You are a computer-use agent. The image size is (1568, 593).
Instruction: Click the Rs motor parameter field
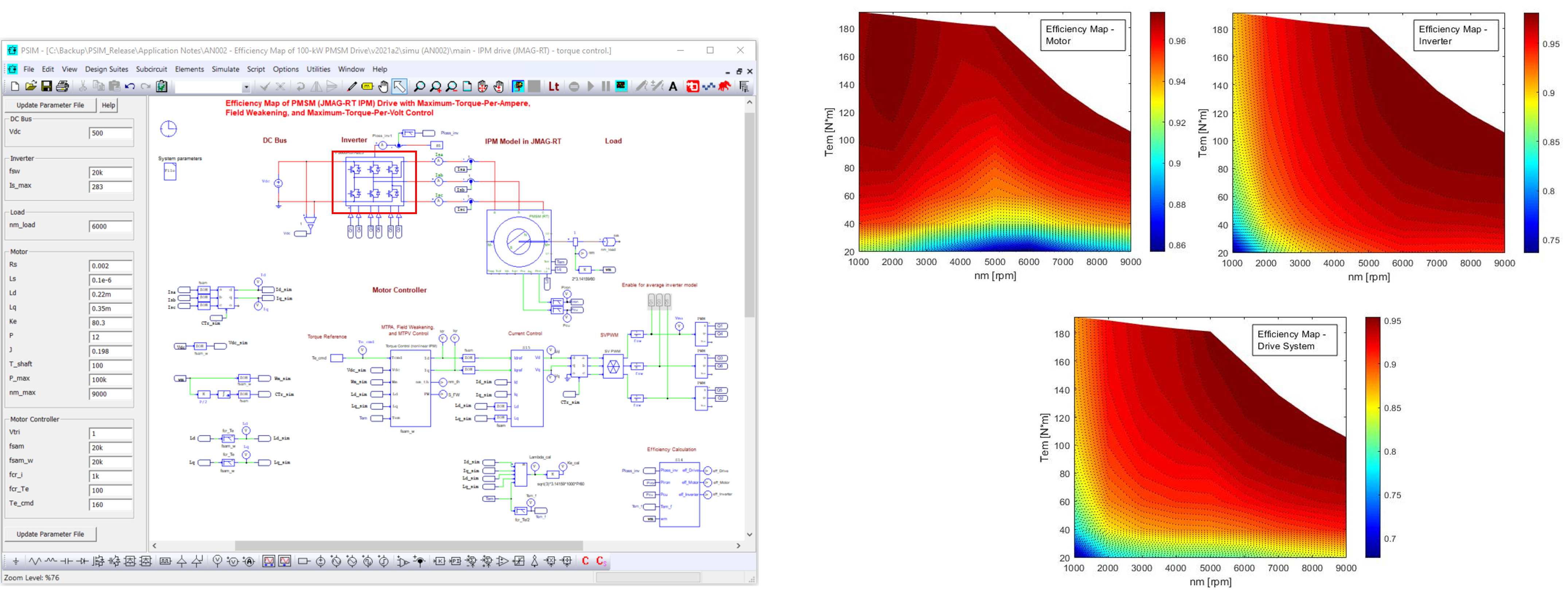tap(111, 266)
